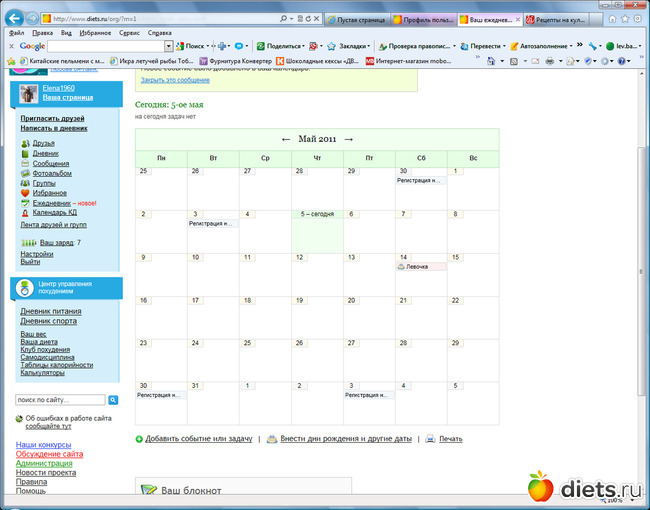Switch to the Пустая страница browser tab
The width and height of the screenshot is (650, 510).
358,19
